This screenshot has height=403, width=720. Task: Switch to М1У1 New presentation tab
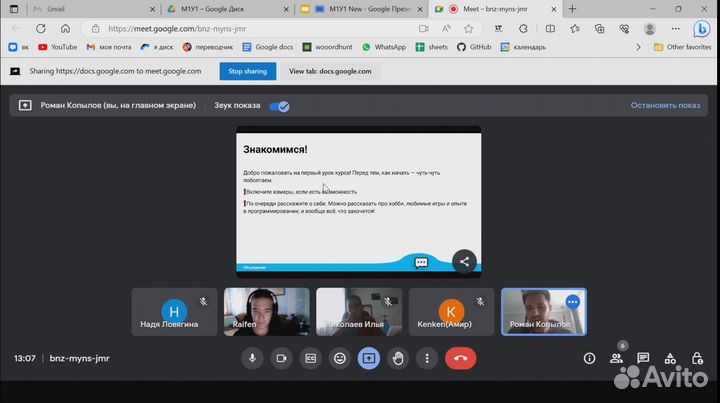pyautogui.click(x=362, y=9)
